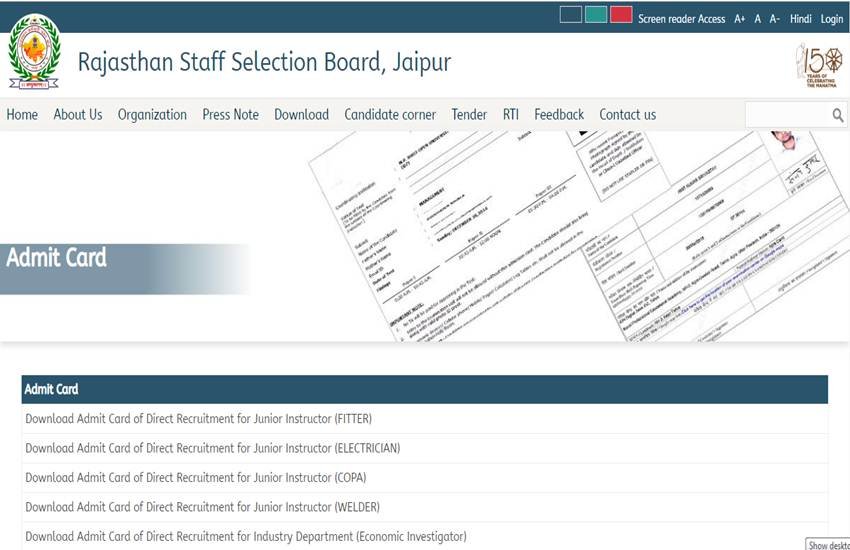The height and width of the screenshot is (550, 850).
Task: Open the About Us menu
Action: tap(78, 115)
